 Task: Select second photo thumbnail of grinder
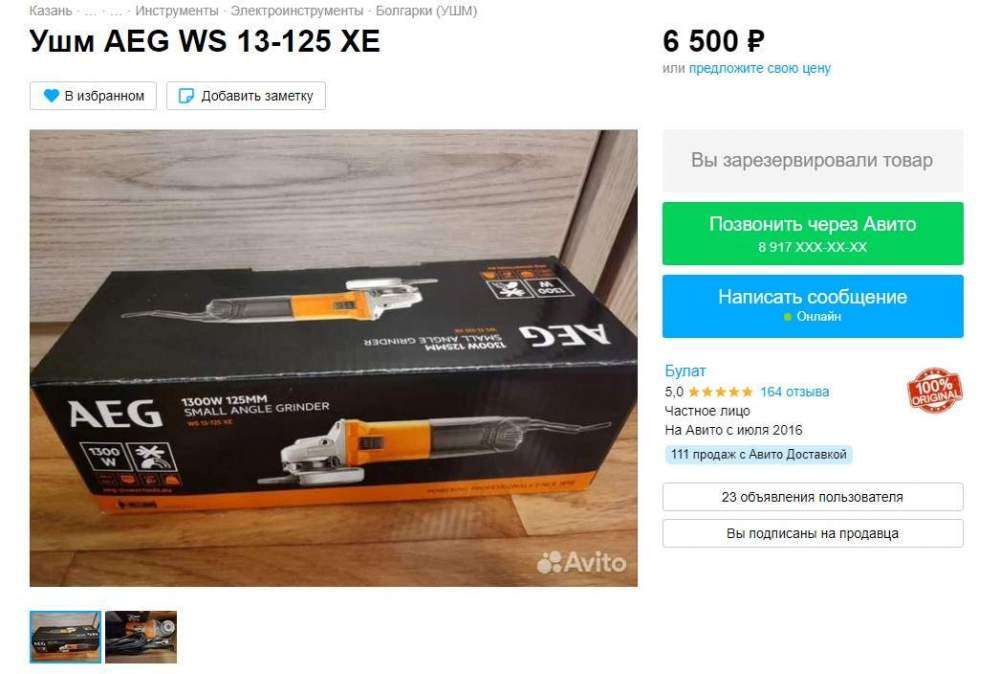point(141,637)
